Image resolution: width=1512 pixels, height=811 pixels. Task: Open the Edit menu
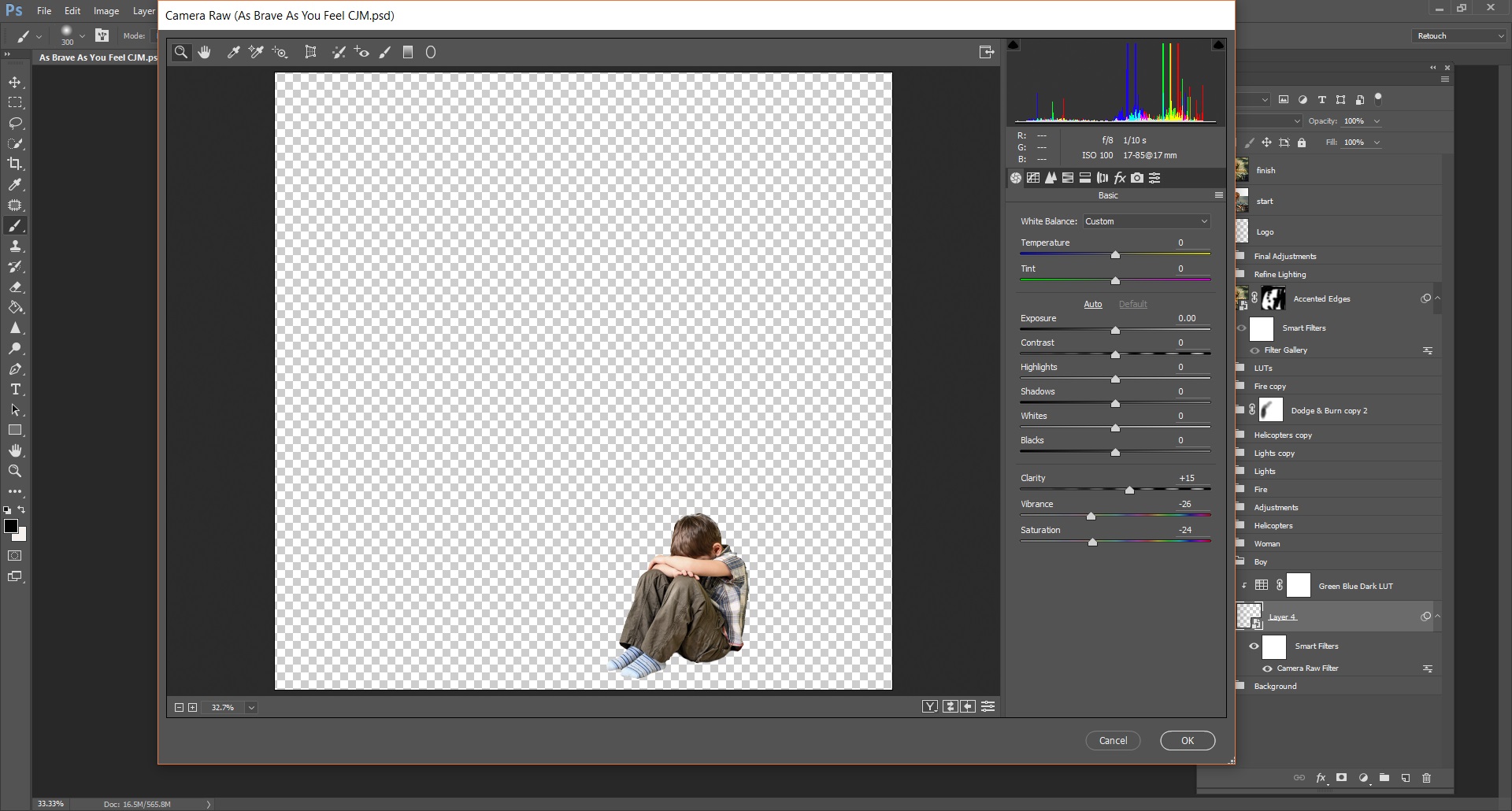point(72,11)
